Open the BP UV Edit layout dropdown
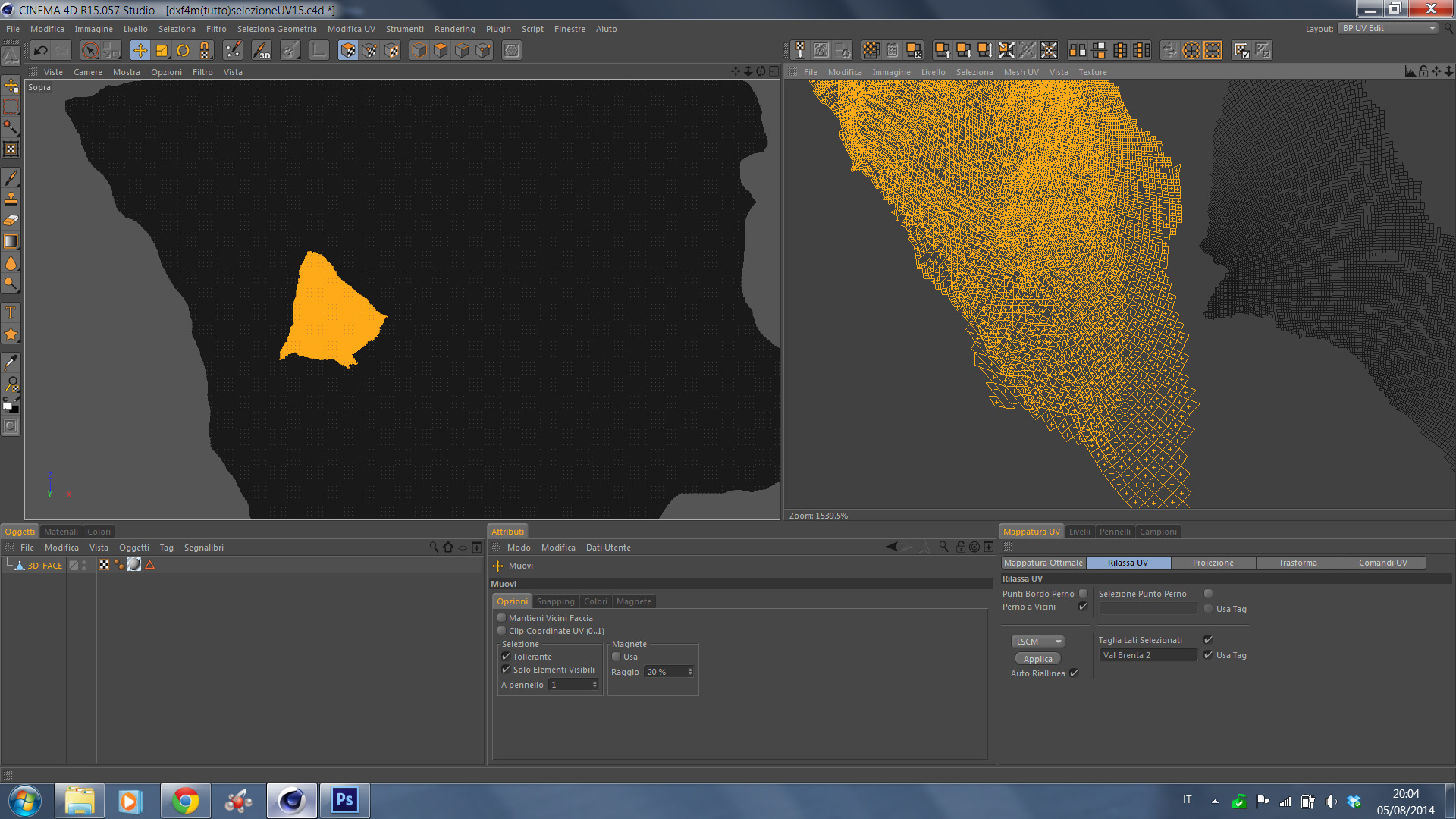The image size is (1456, 819). point(1388,28)
